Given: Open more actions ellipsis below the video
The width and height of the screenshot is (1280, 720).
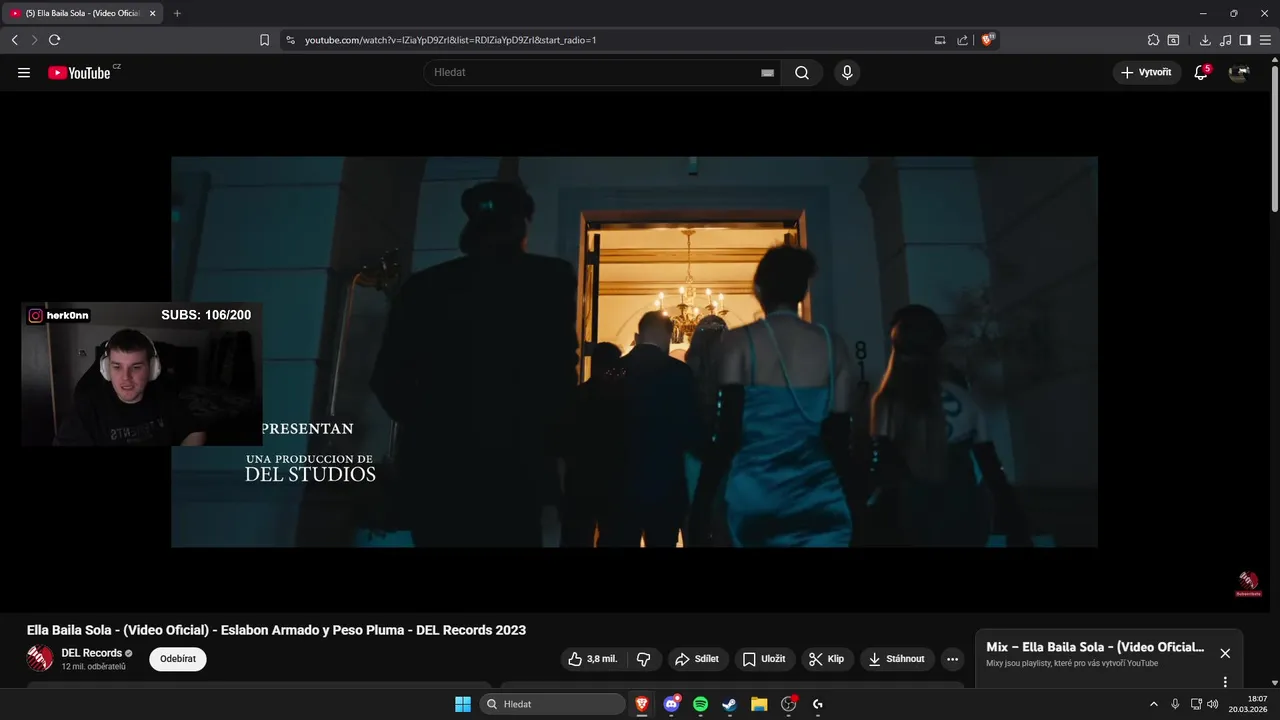Looking at the screenshot, I should pyautogui.click(x=952, y=659).
